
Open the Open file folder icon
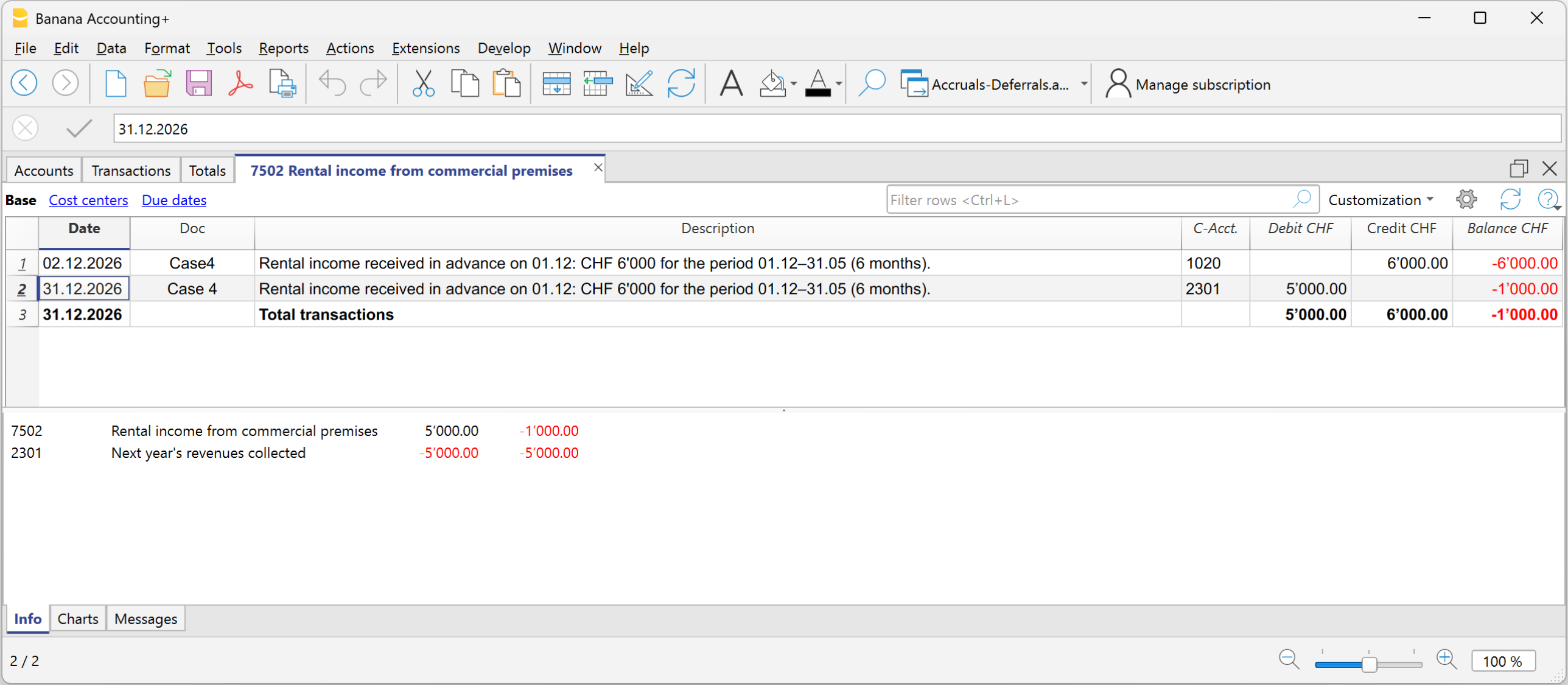(x=157, y=83)
